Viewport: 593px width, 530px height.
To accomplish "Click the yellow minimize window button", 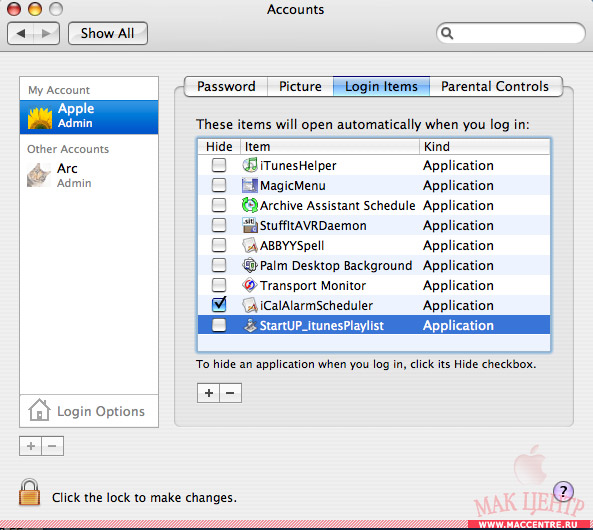I will tap(35, 9).
